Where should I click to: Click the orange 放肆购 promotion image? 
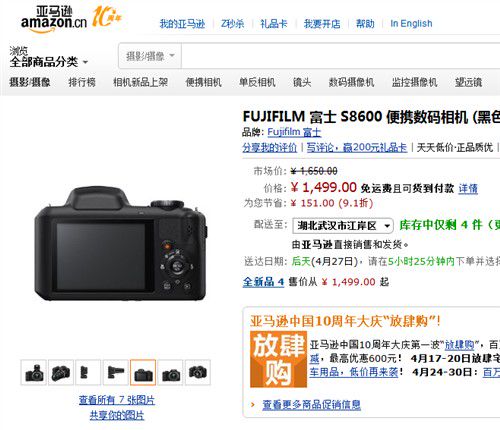pos(279,359)
